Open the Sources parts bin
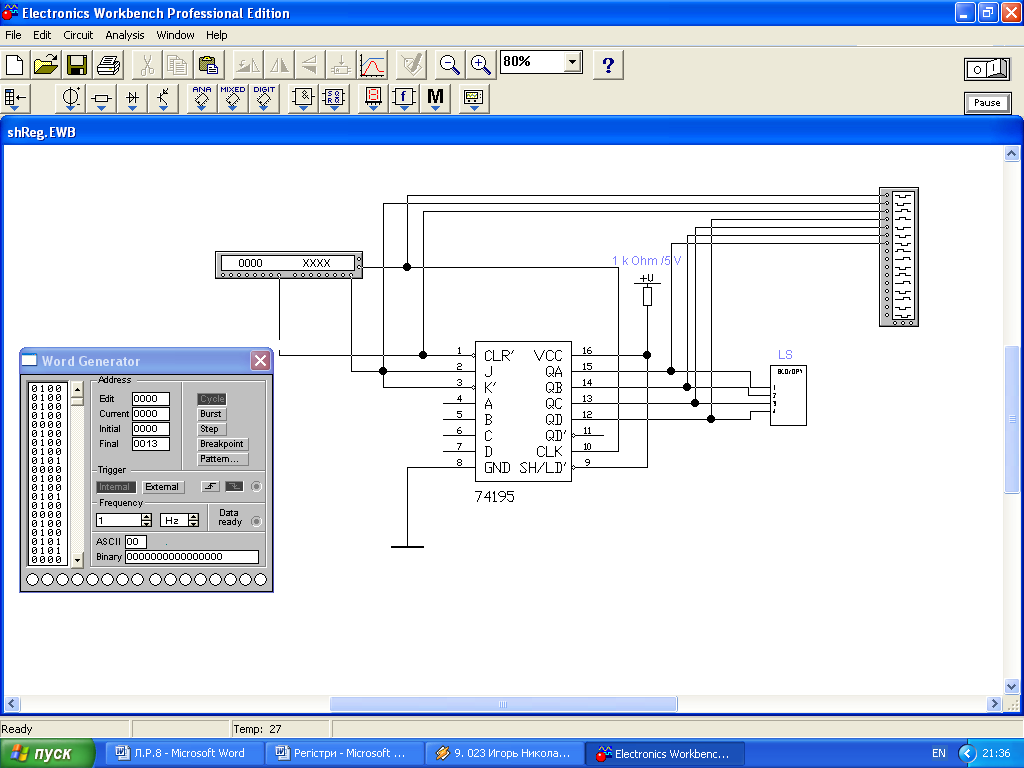This screenshot has width=1024, height=768. [x=70, y=98]
